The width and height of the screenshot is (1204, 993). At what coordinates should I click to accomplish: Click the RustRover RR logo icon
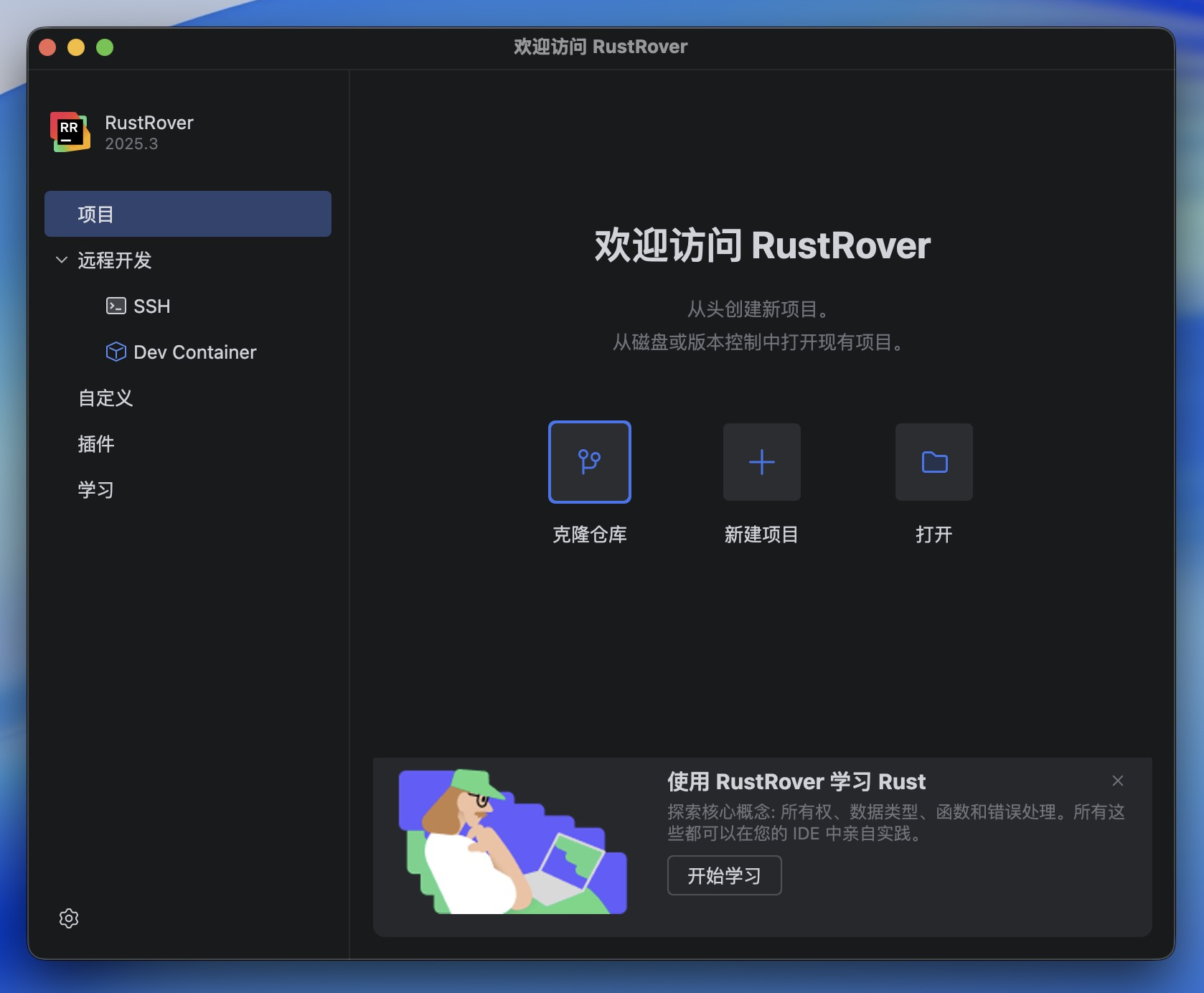tap(70, 132)
